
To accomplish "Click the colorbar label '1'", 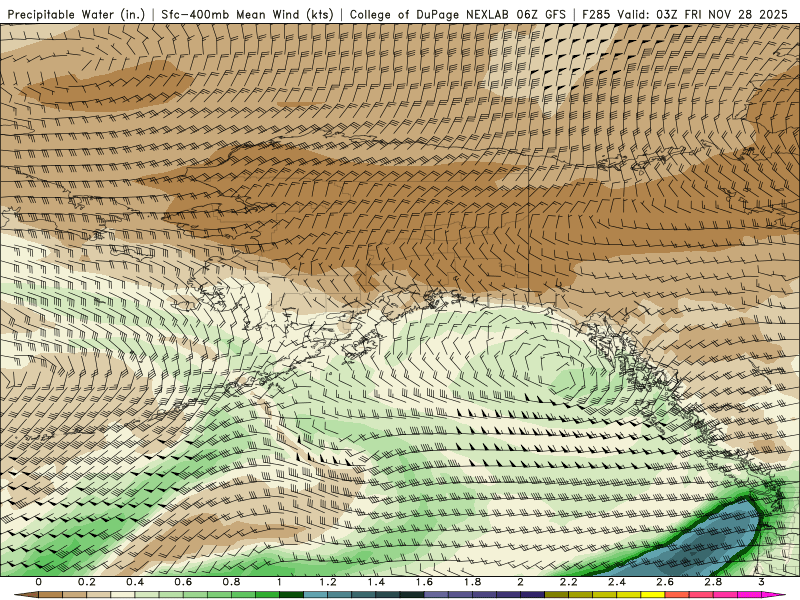I will pos(279,582).
